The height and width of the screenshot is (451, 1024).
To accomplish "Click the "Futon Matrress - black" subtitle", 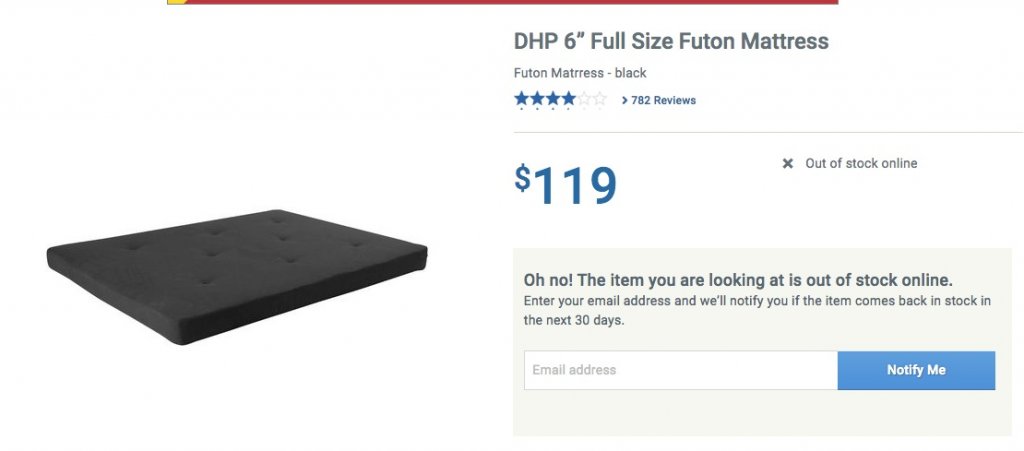I will (580, 73).
